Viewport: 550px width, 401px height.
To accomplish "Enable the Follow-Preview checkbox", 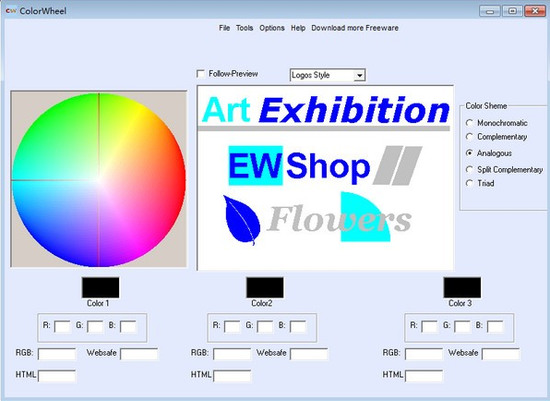I will [201, 74].
